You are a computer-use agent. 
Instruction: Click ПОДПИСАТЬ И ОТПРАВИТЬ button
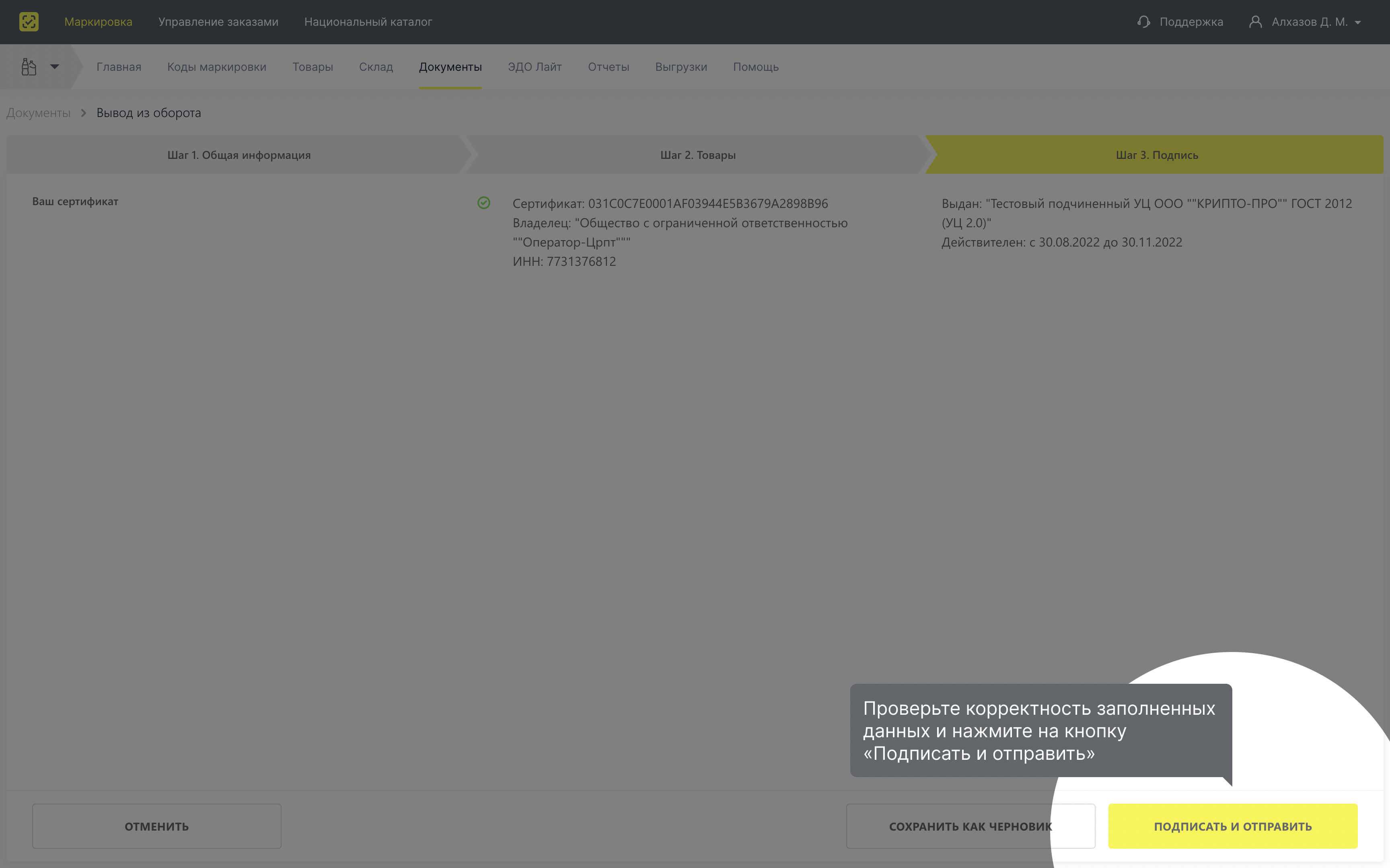point(1232,825)
